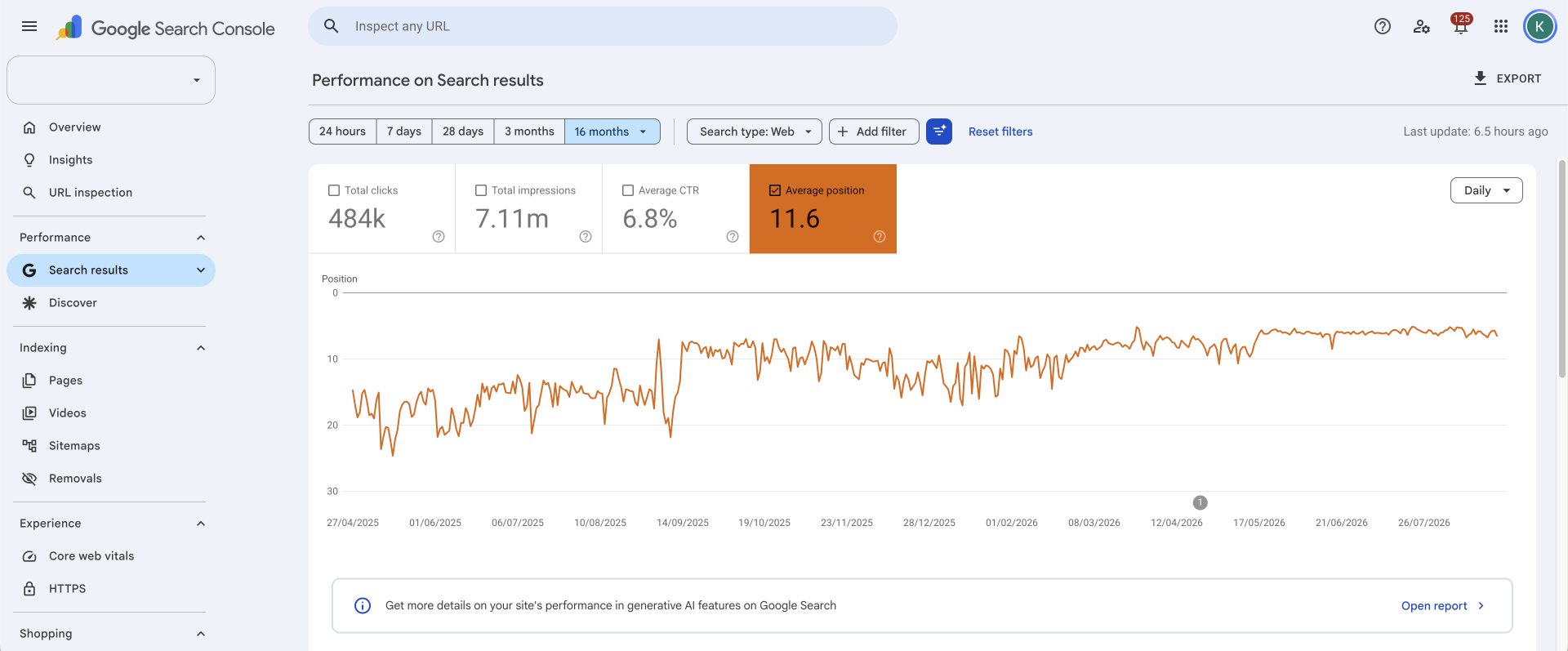Viewport: 1568px width, 651px height.
Task: Collapse the Performance section
Action: pyautogui.click(x=201, y=238)
